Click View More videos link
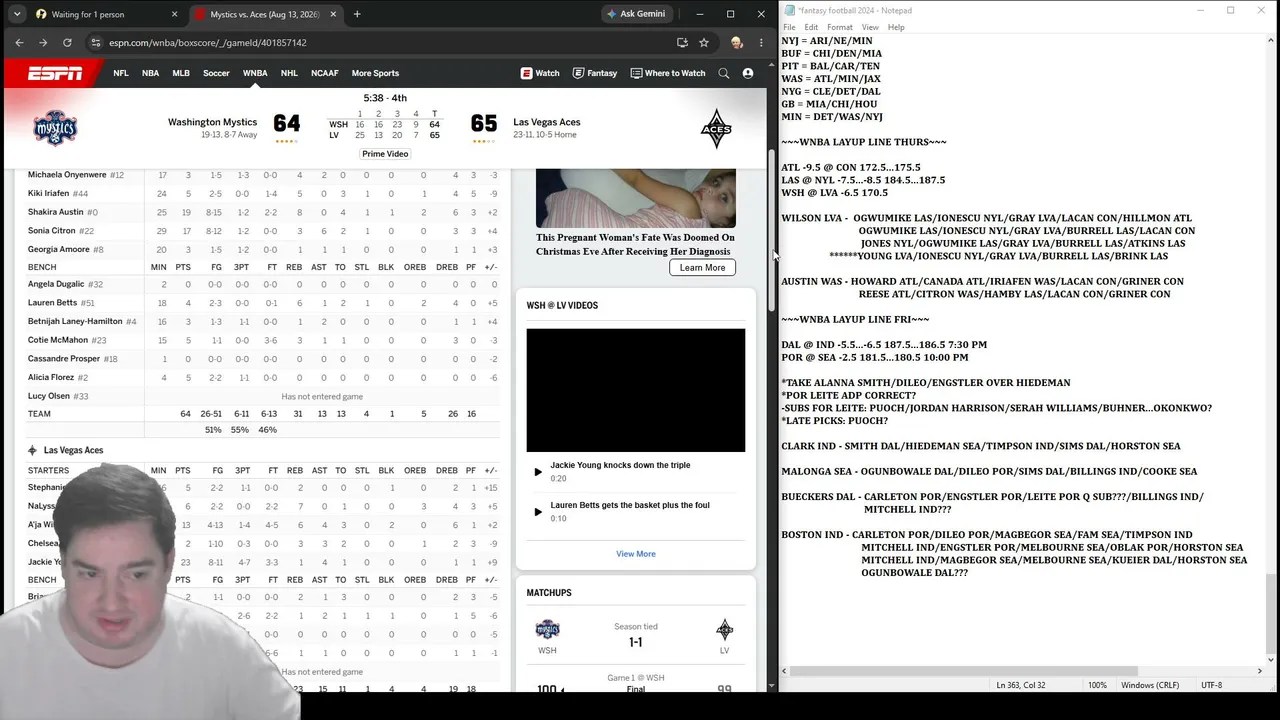Screen dimensions: 1280x720 point(636,554)
